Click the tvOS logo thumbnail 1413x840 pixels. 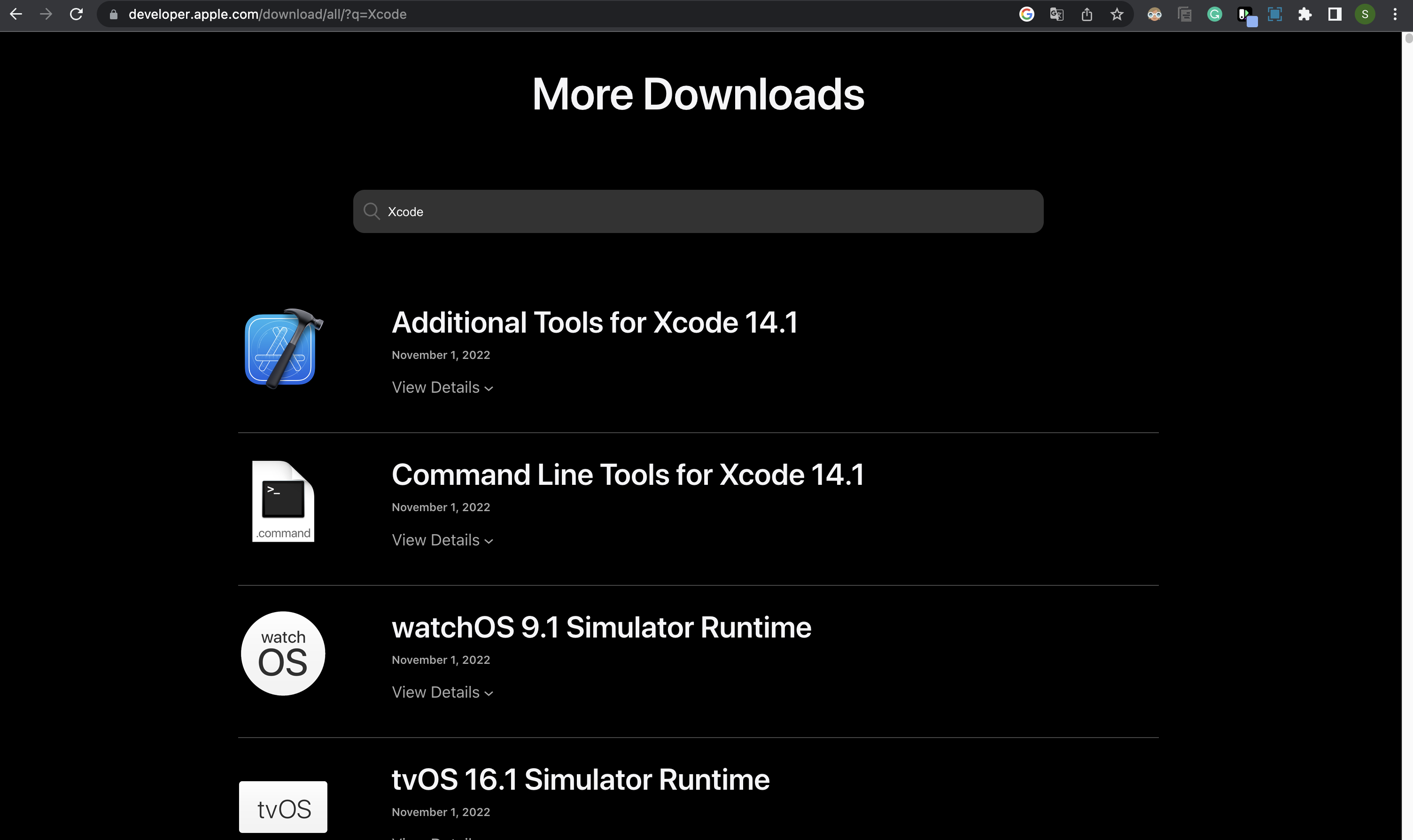click(x=283, y=807)
